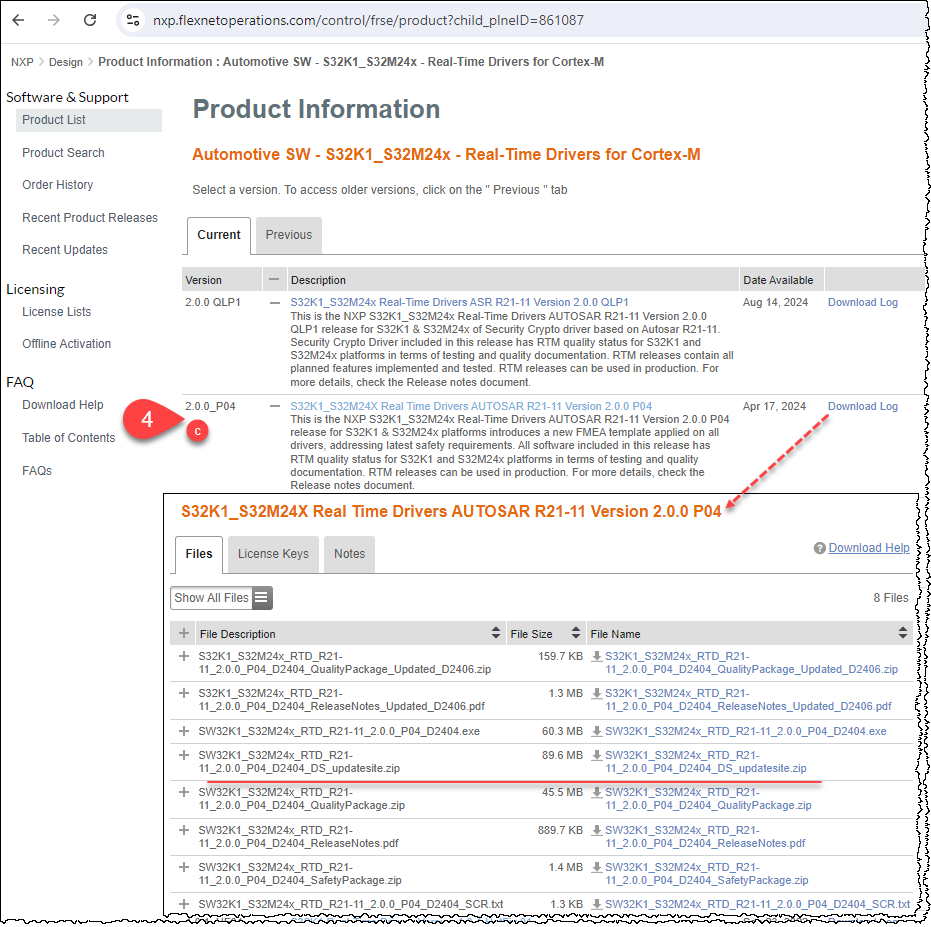Select Product Search in the sidebar

click(63, 153)
